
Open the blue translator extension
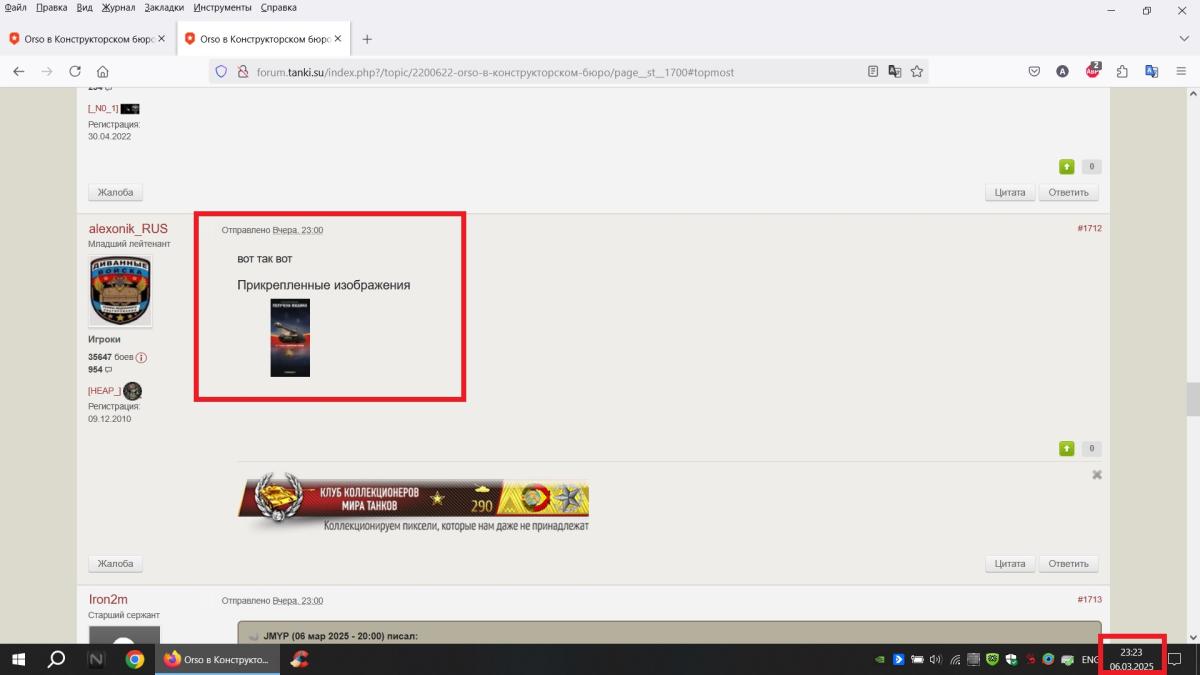pos(1151,71)
